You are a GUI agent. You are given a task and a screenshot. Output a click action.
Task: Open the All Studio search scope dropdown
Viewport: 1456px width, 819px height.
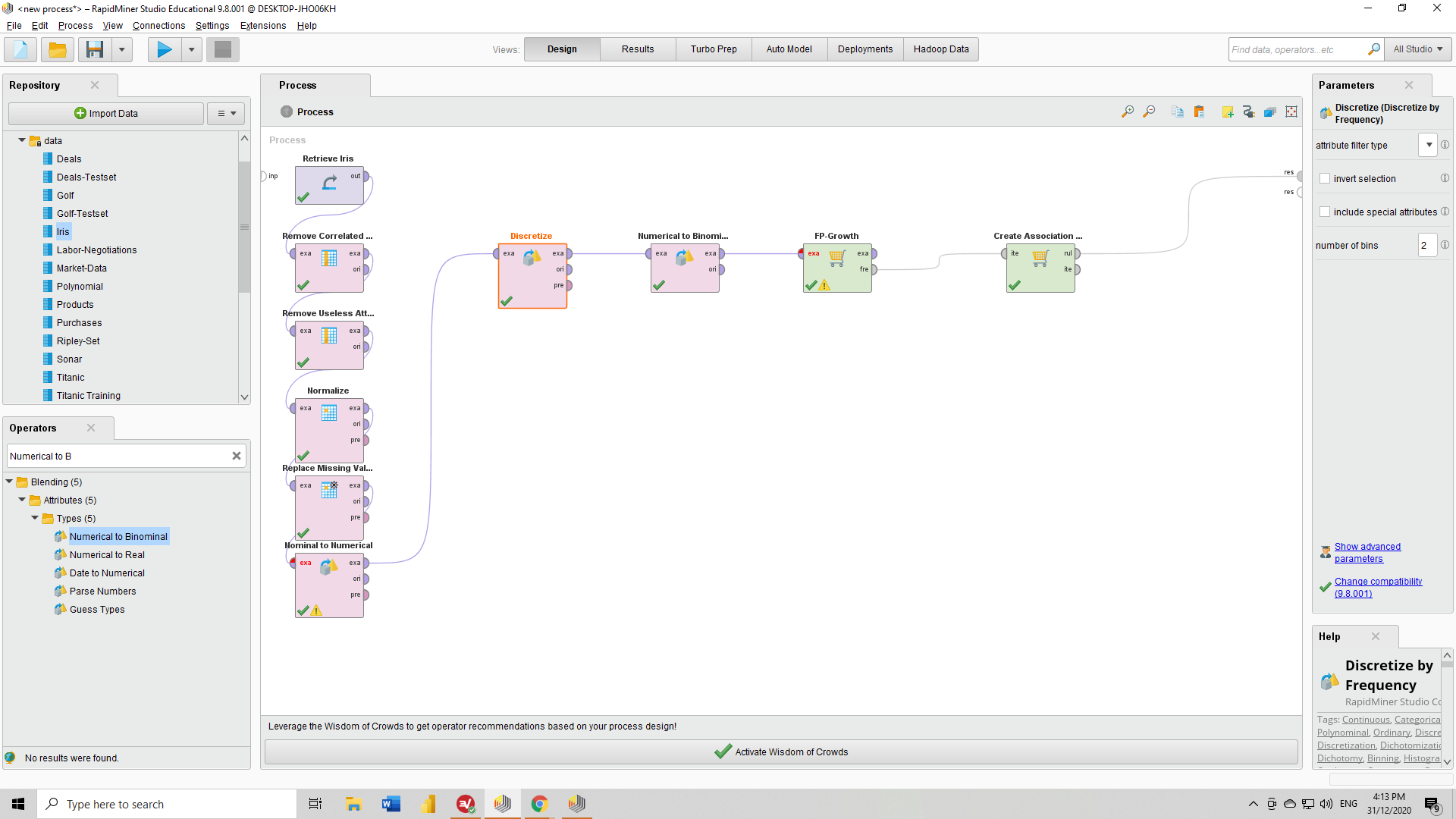(x=1418, y=49)
